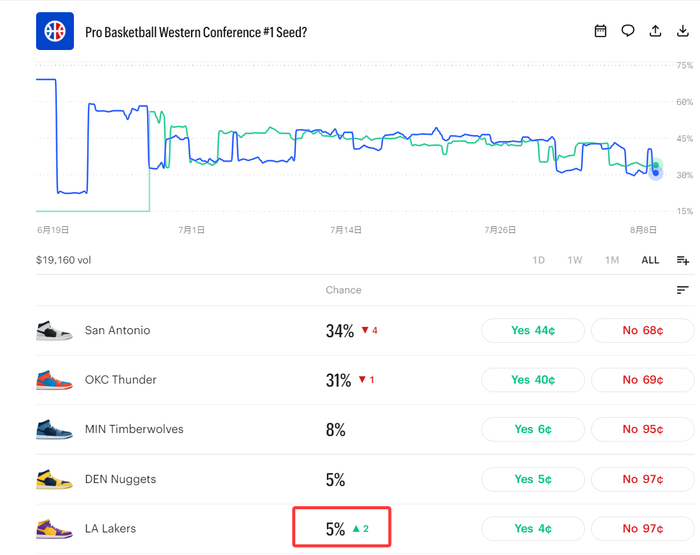Click the OKC Thunder sneaker icon
The width and height of the screenshot is (700, 555).
54,380
